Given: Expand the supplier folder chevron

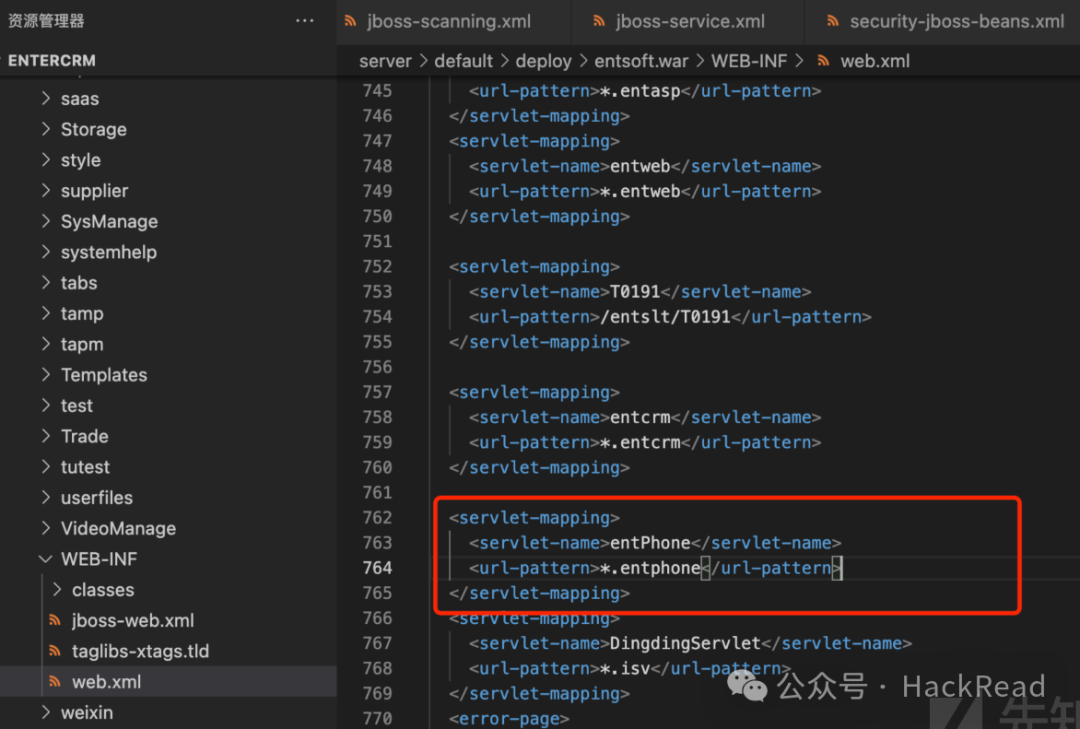Looking at the screenshot, I should (45, 190).
